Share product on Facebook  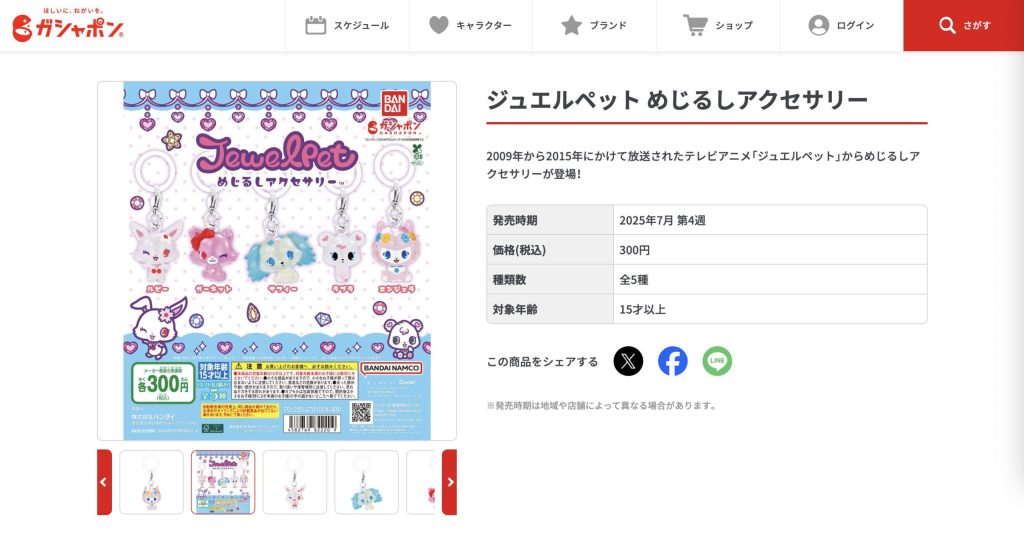[673, 361]
